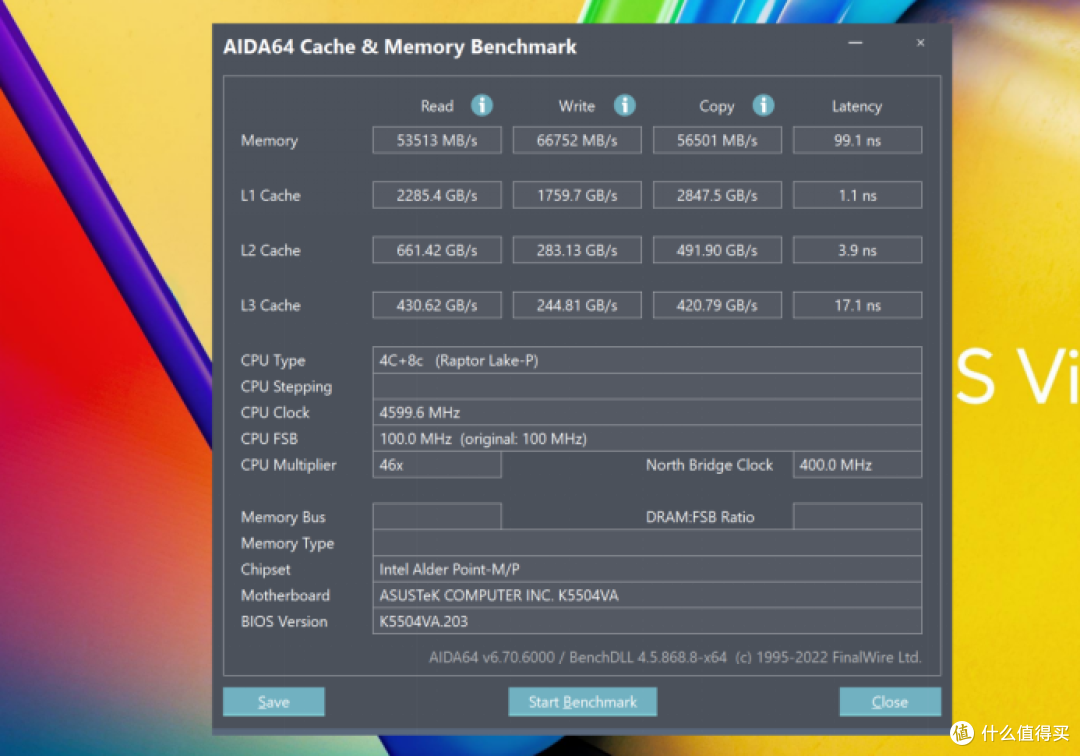Click the empty DRAM:FSB Ratio field
Image resolution: width=1080 pixels, height=756 pixels.
click(858, 516)
